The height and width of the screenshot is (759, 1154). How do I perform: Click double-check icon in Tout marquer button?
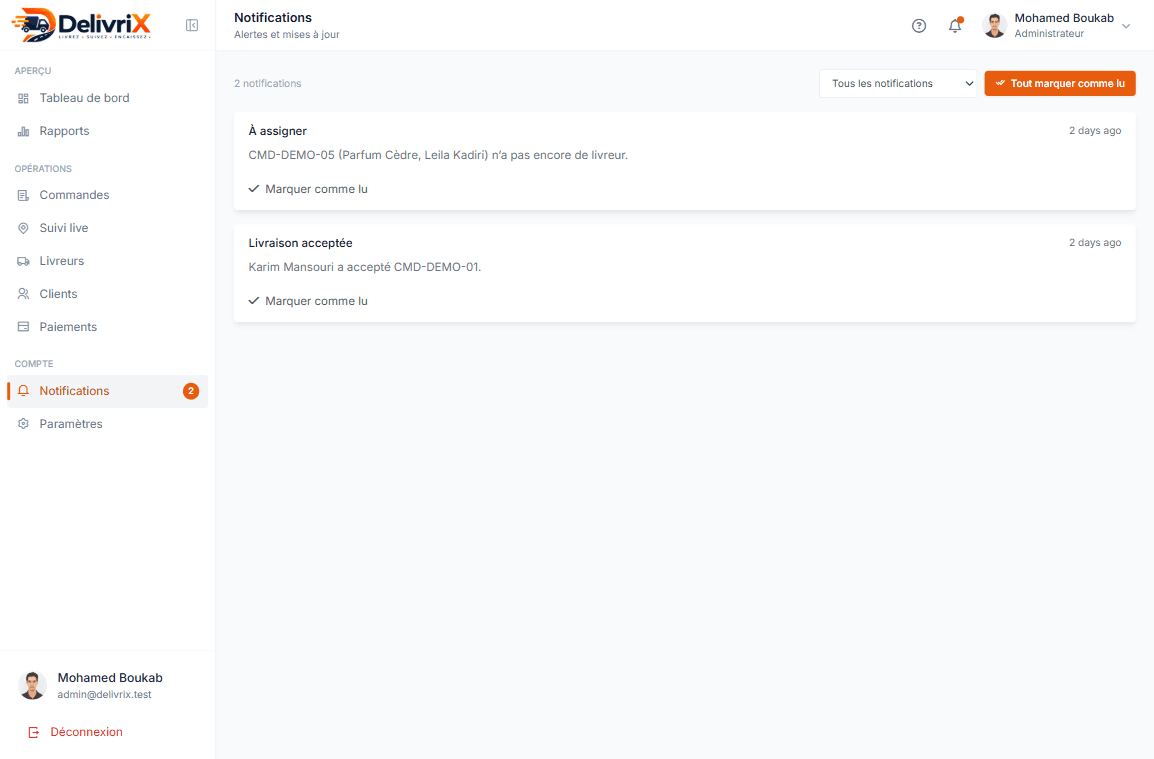tap(1000, 83)
